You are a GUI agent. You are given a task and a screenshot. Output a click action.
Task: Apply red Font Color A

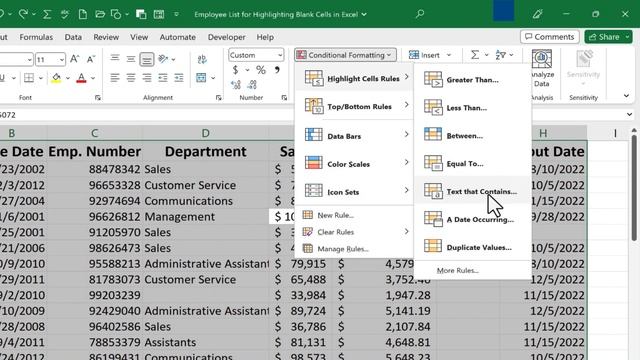click(81, 78)
